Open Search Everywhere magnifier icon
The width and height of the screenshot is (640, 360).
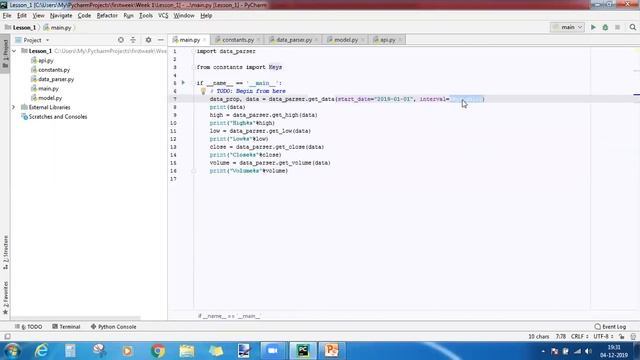coord(633,27)
